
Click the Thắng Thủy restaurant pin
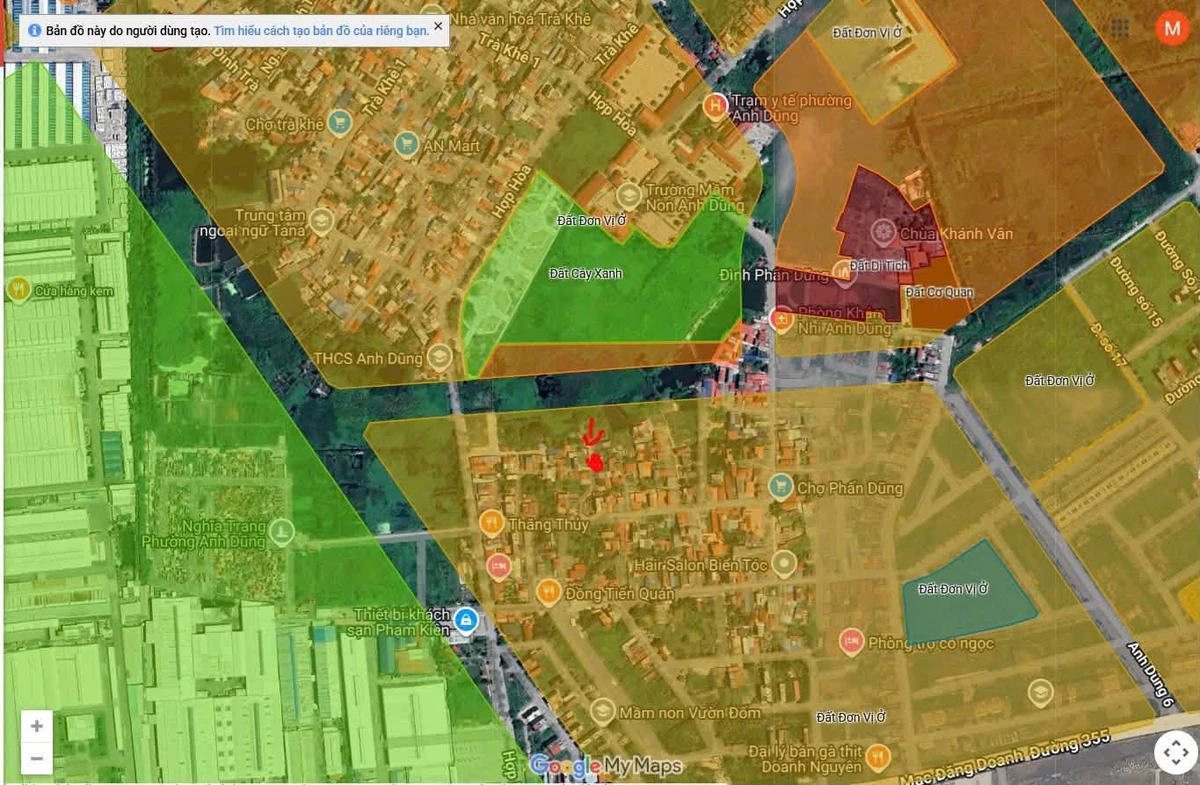[x=490, y=523]
